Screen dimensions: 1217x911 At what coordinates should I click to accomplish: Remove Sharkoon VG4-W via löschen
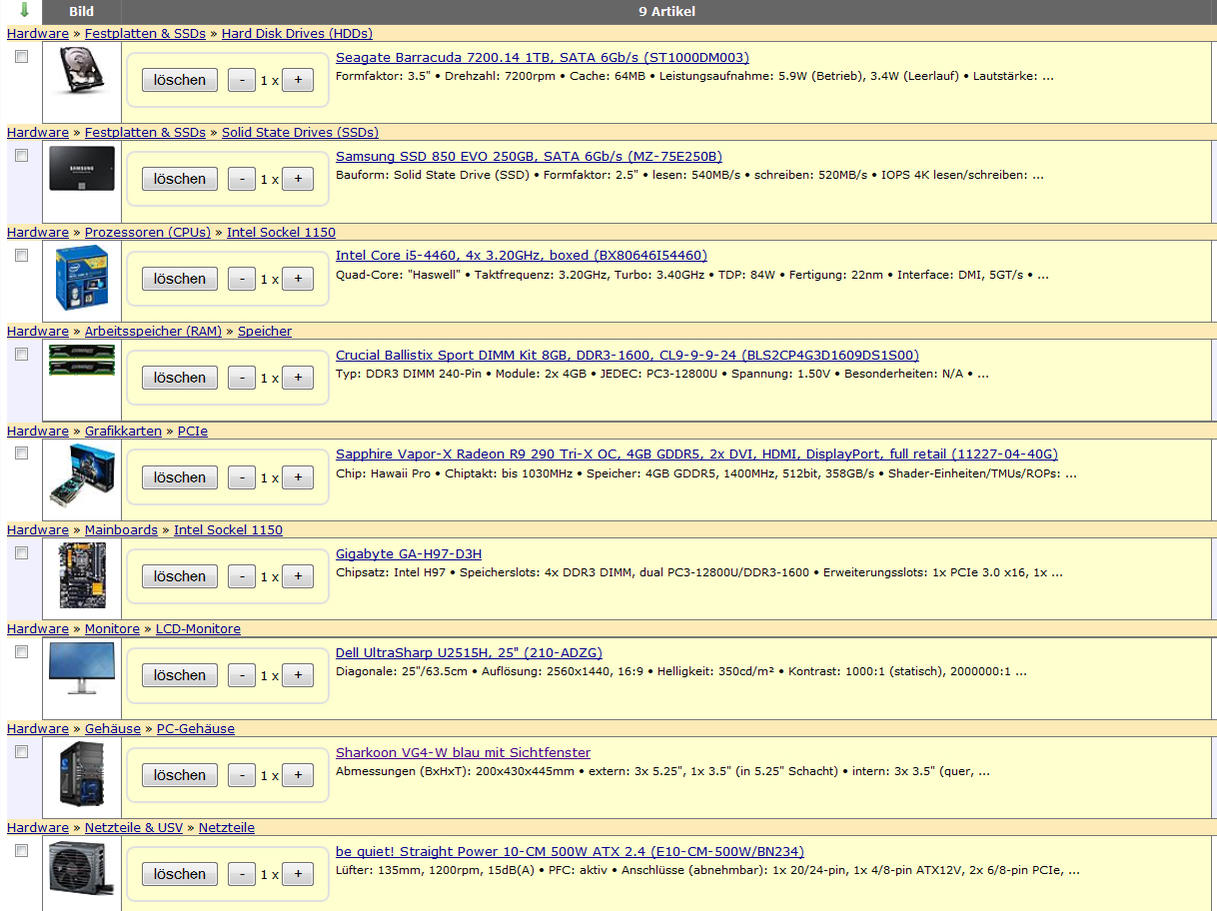point(180,775)
